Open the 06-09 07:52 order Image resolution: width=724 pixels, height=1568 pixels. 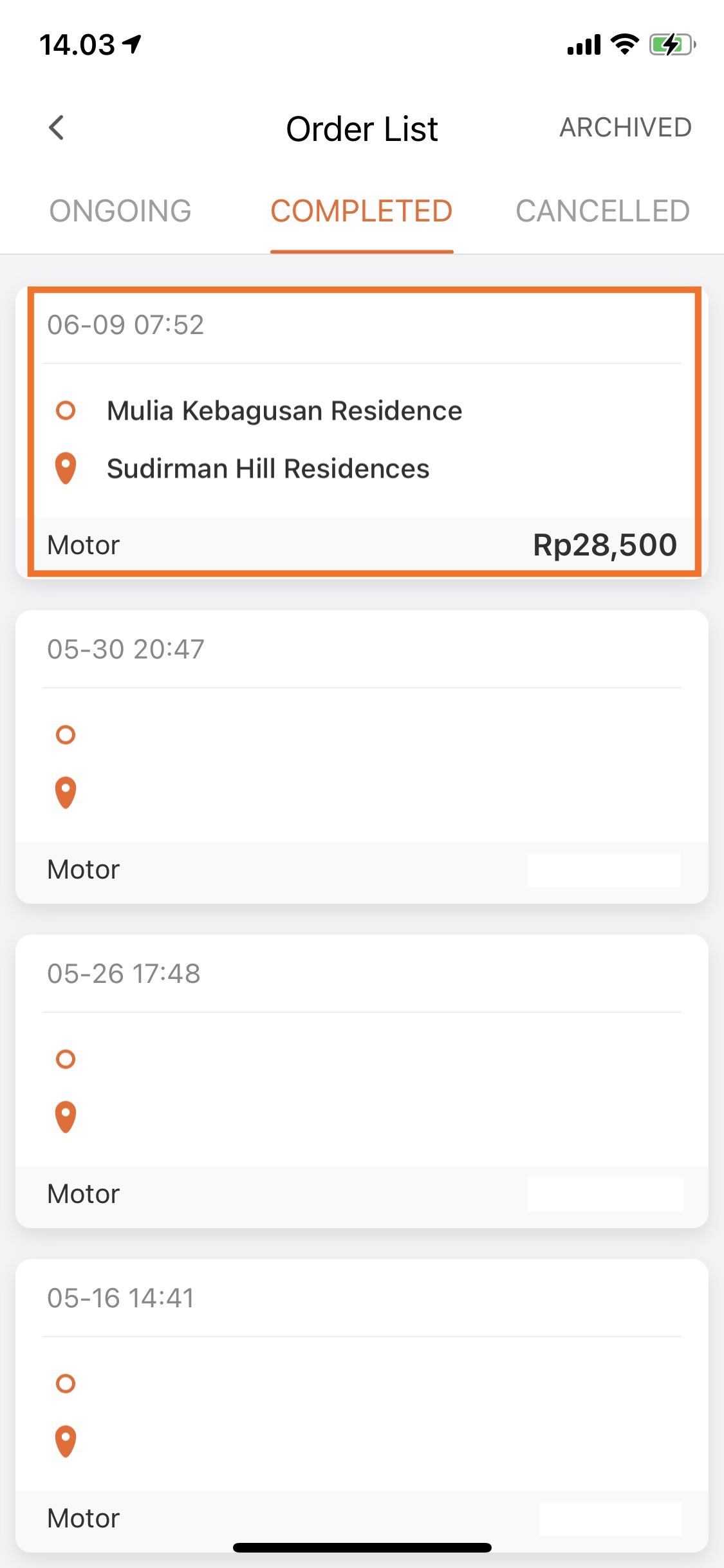(362, 433)
